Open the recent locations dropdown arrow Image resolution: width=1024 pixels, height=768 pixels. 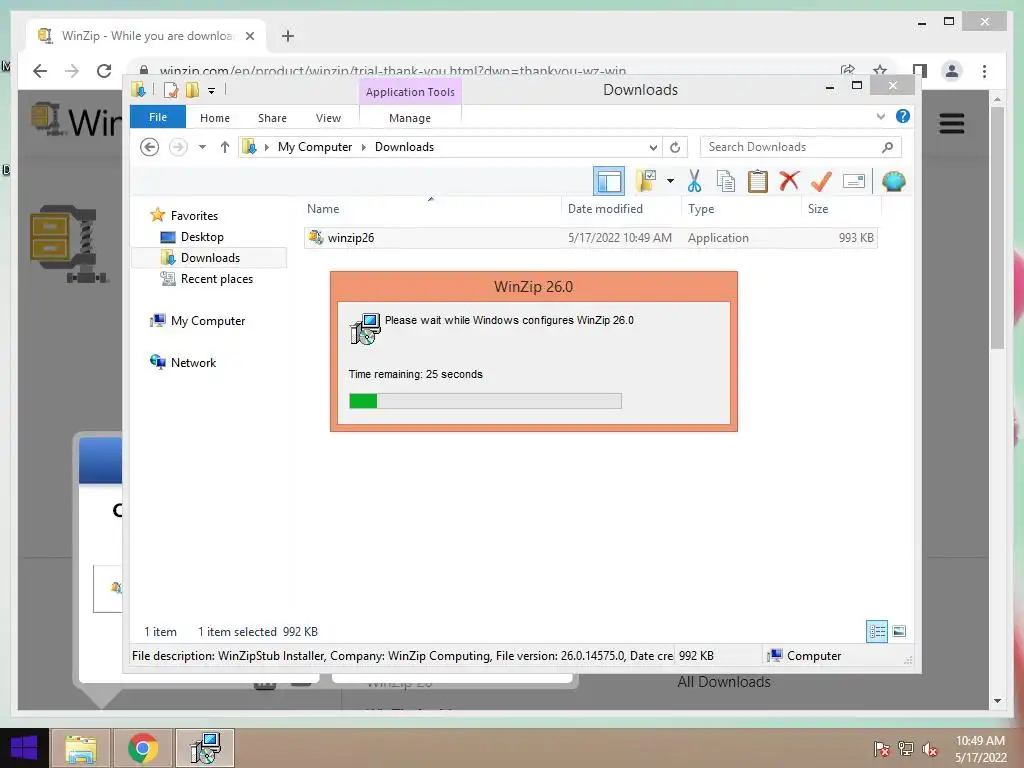tap(202, 147)
